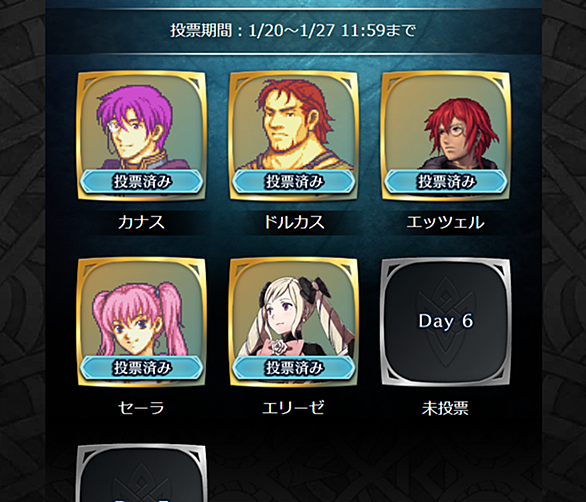This screenshot has height=502, width=586.
Task: Open the partially visible bottom empty slot
Action: click(142, 473)
